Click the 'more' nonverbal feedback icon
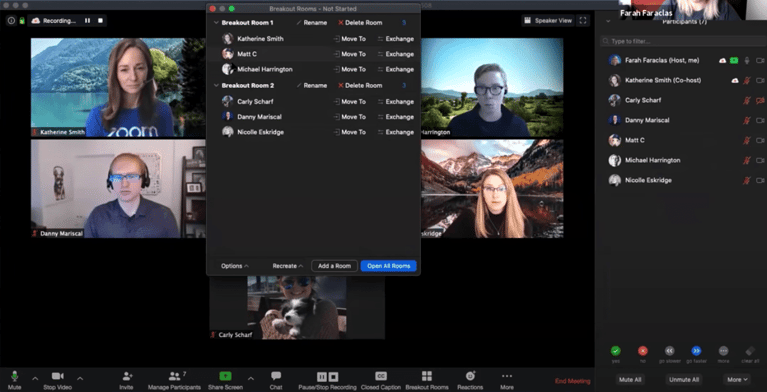 click(x=723, y=350)
